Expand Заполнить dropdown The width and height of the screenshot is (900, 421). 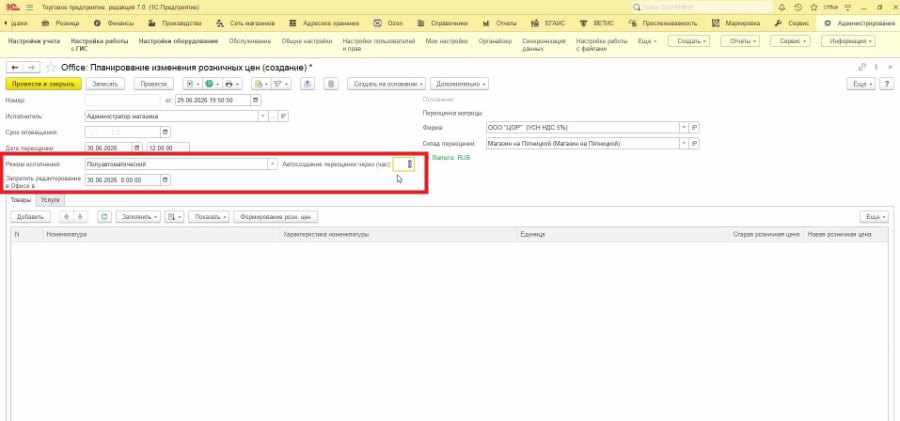[x=138, y=217]
